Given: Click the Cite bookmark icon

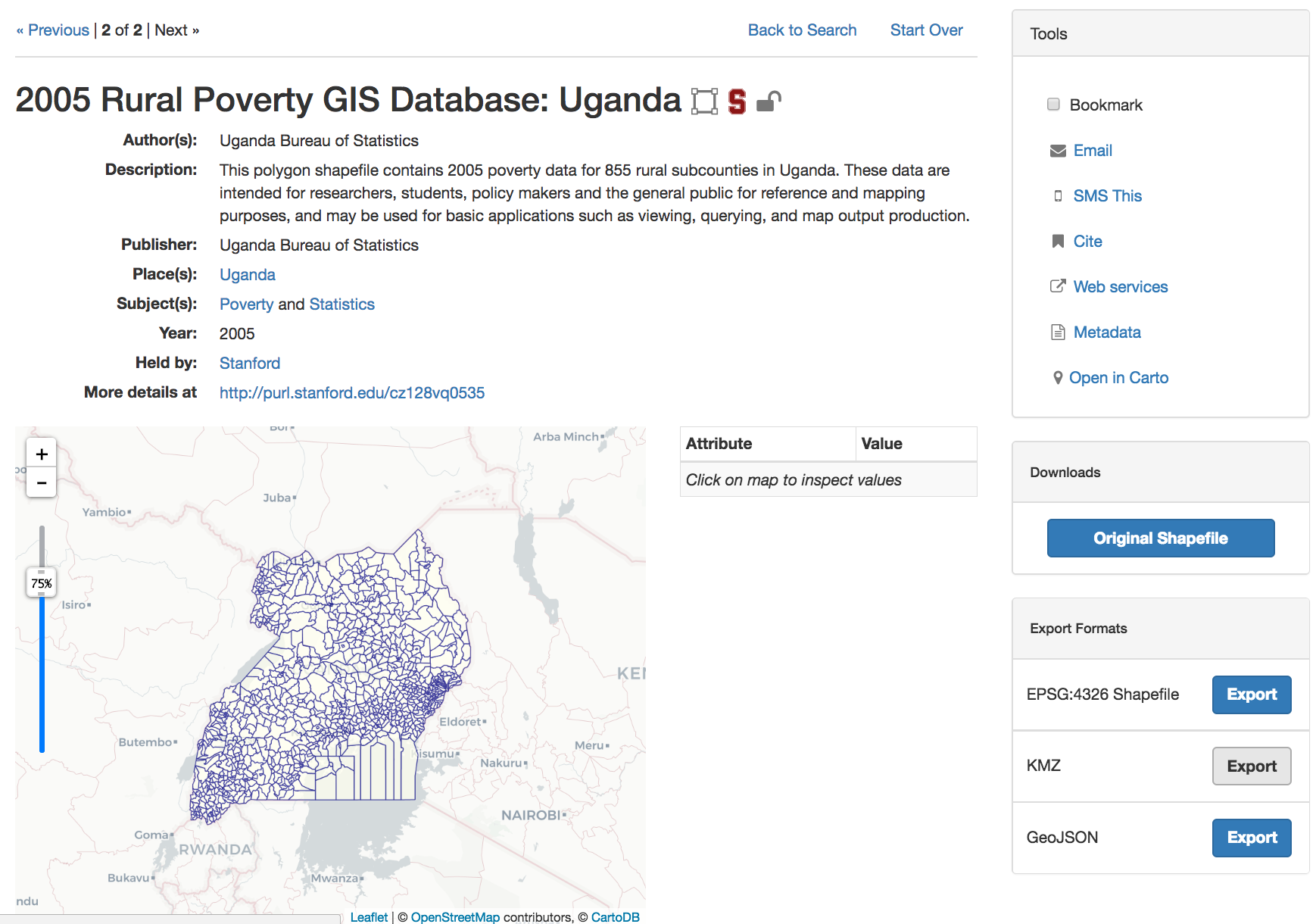Looking at the screenshot, I should [x=1058, y=242].
